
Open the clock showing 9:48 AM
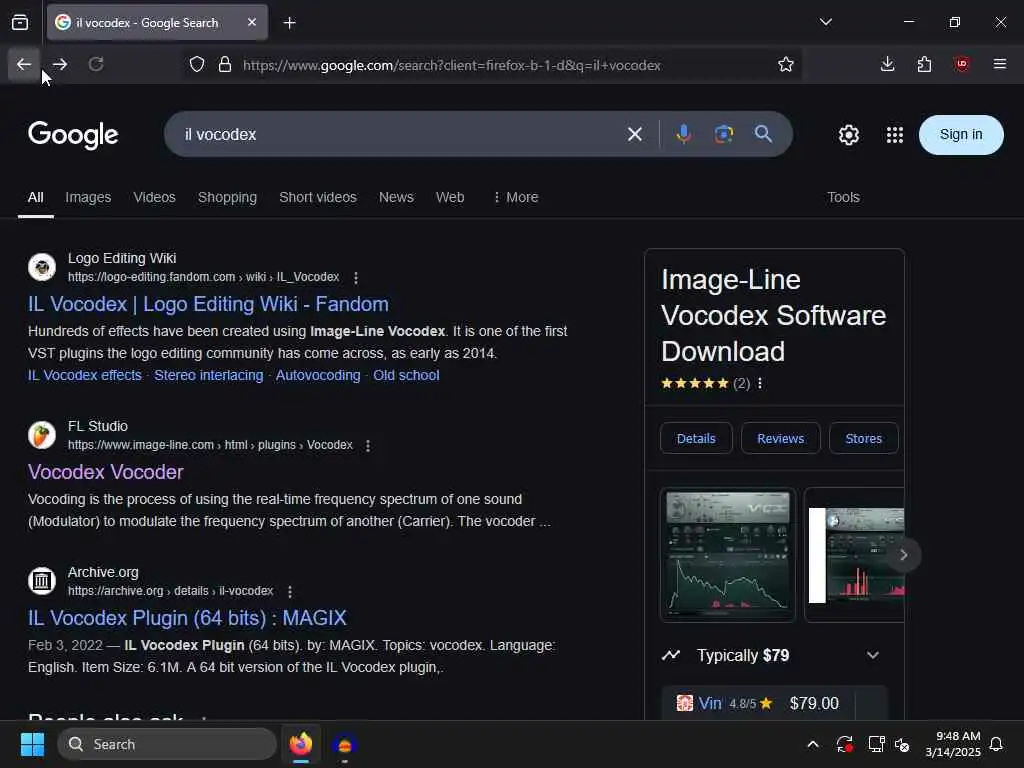[953, 744]
